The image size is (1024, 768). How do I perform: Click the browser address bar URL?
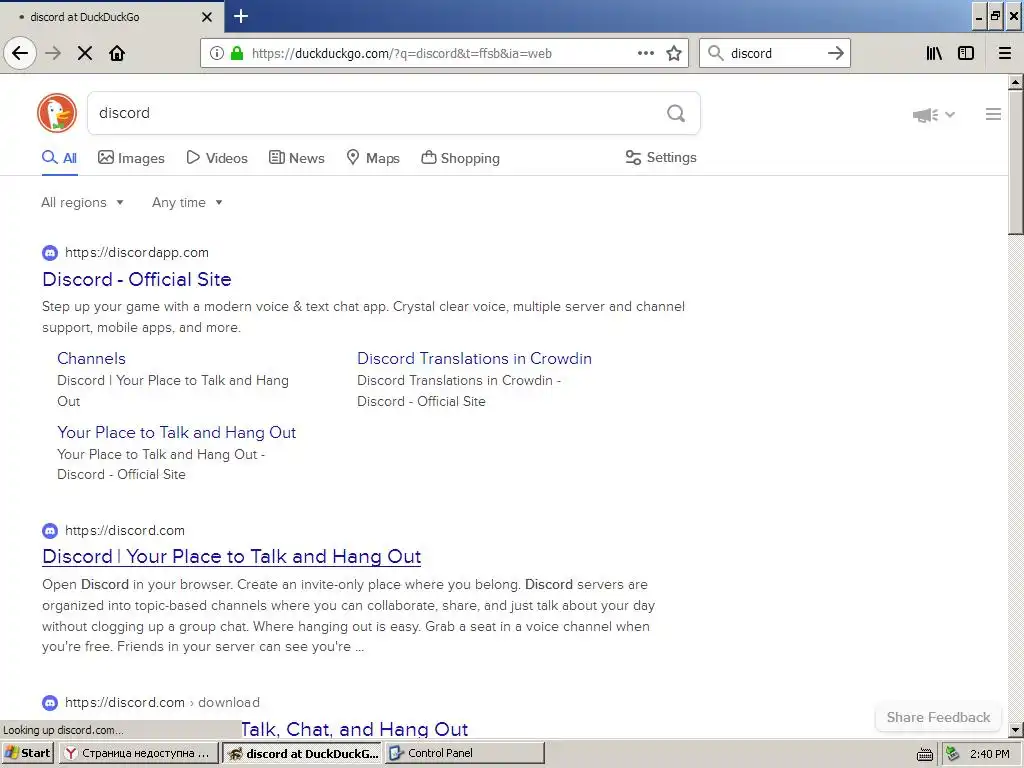click(402, 54)
